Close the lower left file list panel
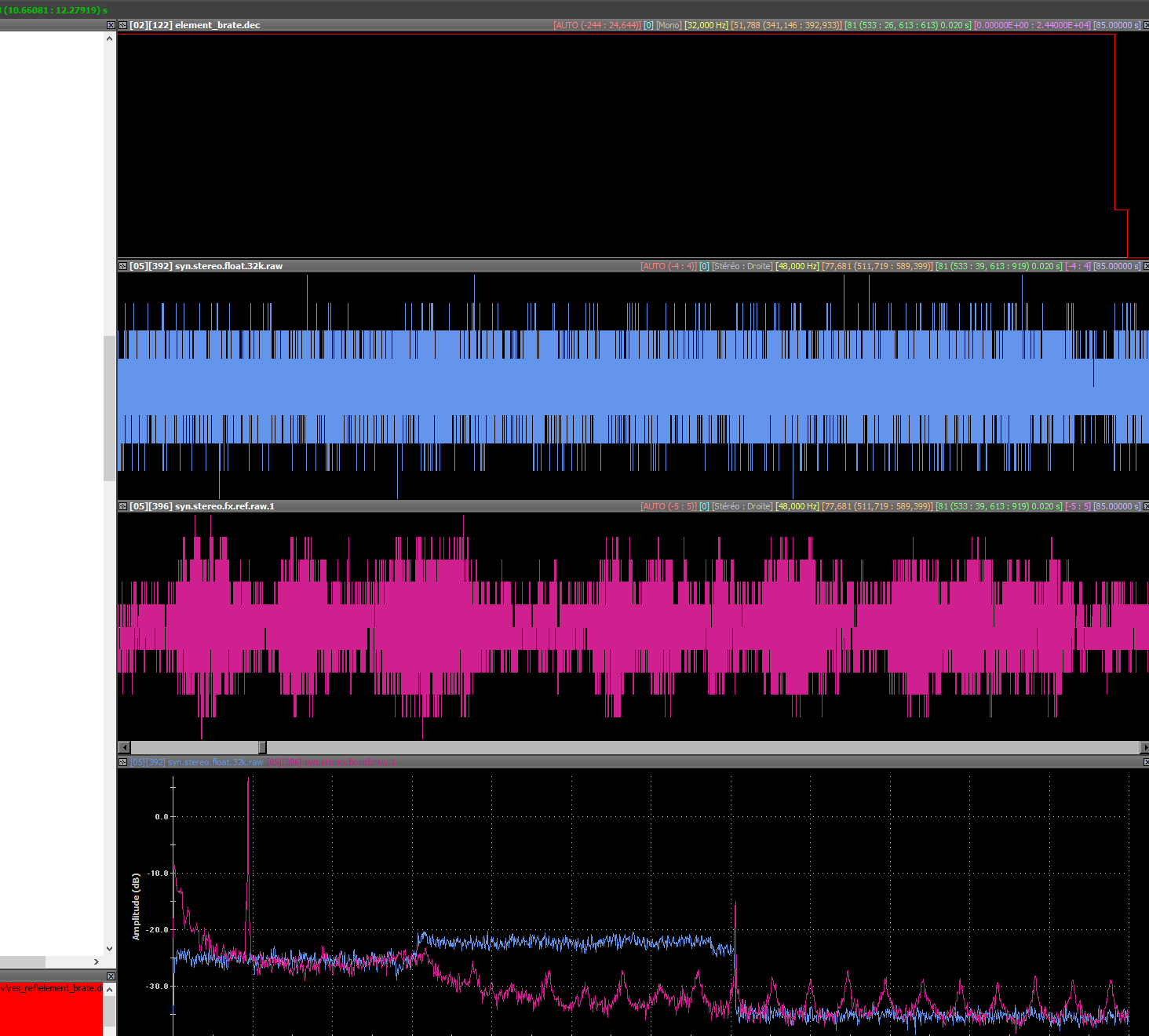 (111, 976)
